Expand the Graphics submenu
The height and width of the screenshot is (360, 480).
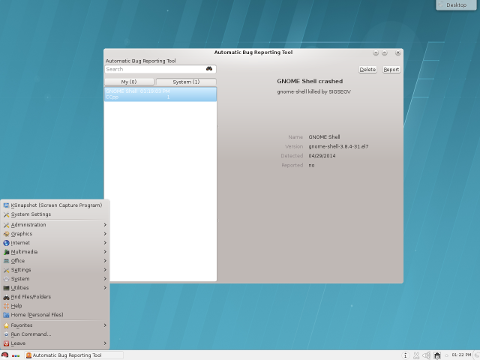56,234
